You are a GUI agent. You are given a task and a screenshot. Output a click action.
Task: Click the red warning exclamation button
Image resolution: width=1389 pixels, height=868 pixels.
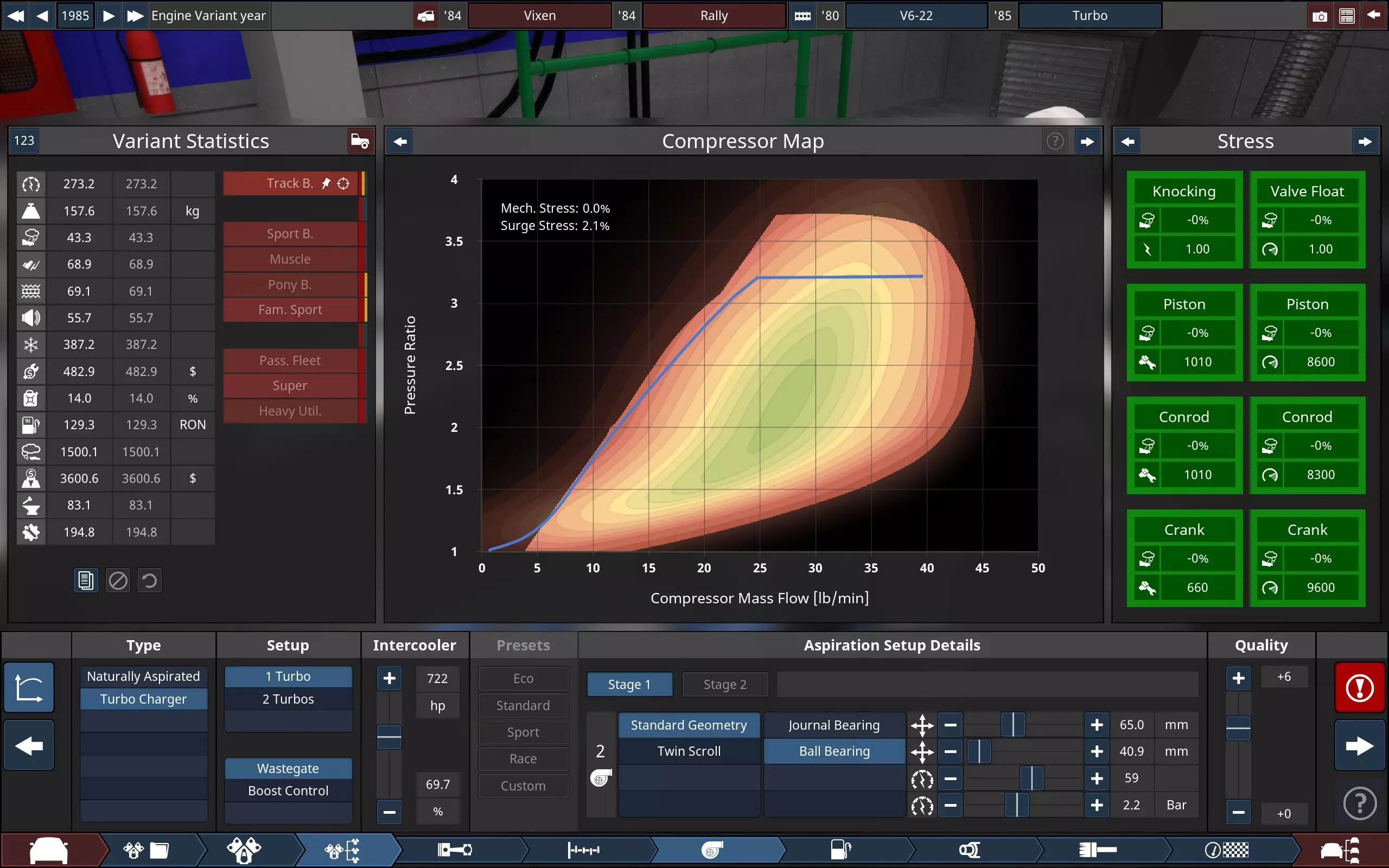click(1360, 688)
